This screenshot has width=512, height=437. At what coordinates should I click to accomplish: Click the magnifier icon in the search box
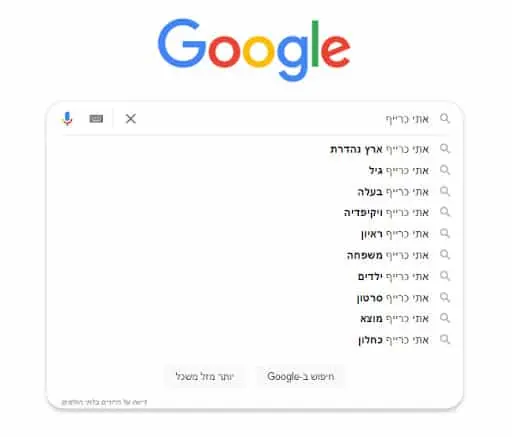pyautogui.click(x=445, y=118)
